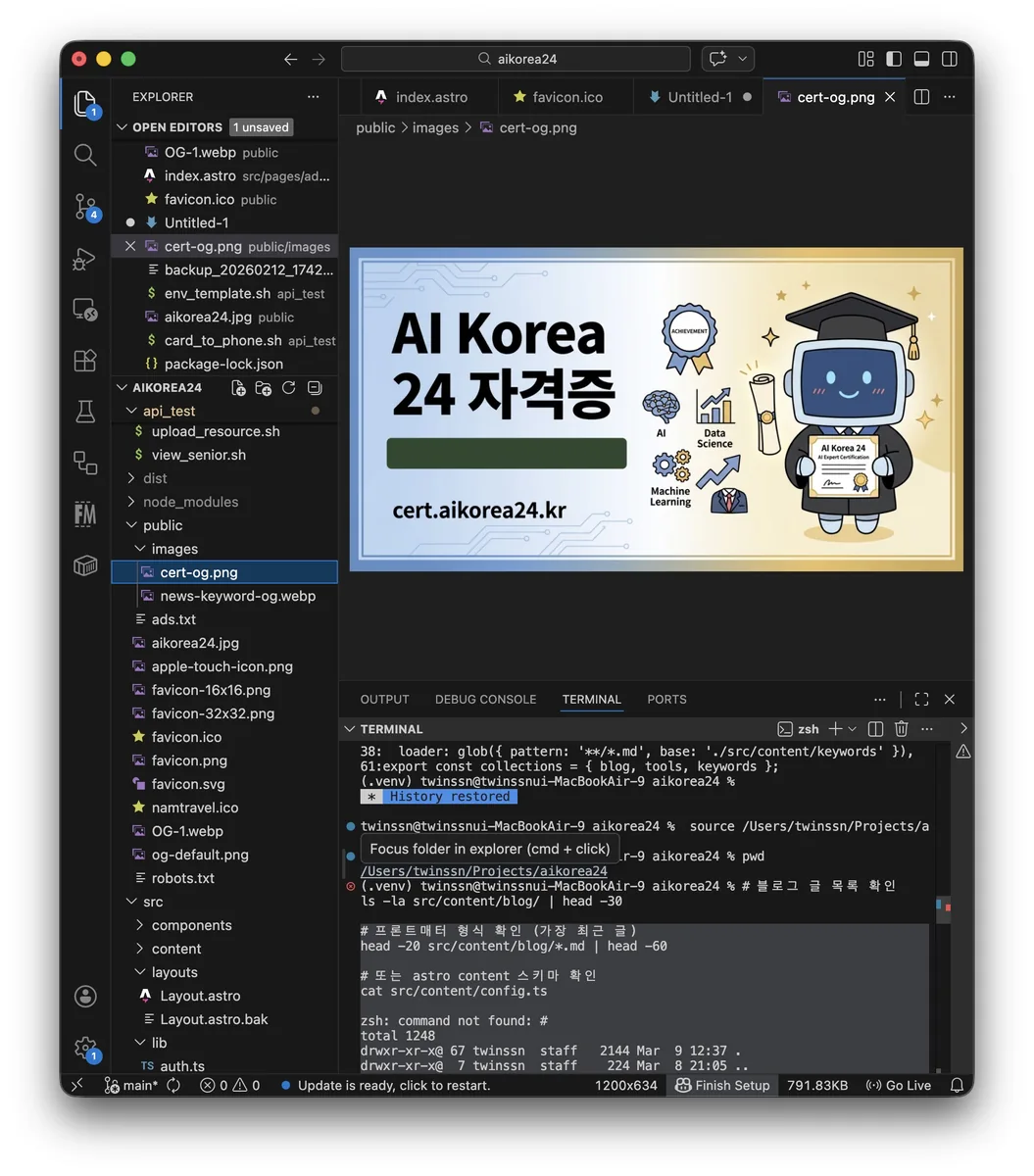This screenshot has width=1034, height=1176.
Task: Open the Testing flask view
Action: pyautogui.click(x=85, y=412)
